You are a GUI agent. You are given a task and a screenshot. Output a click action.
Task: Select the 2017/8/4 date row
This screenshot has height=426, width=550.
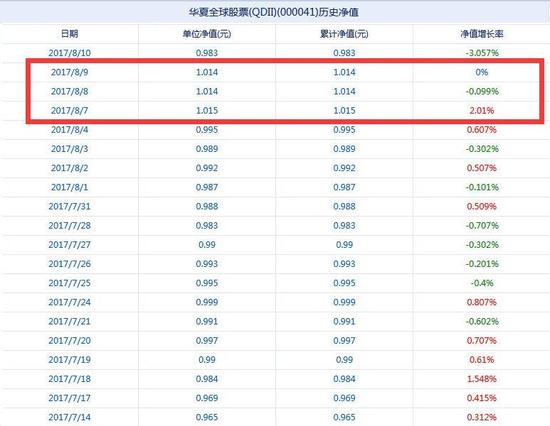point(275,130)
